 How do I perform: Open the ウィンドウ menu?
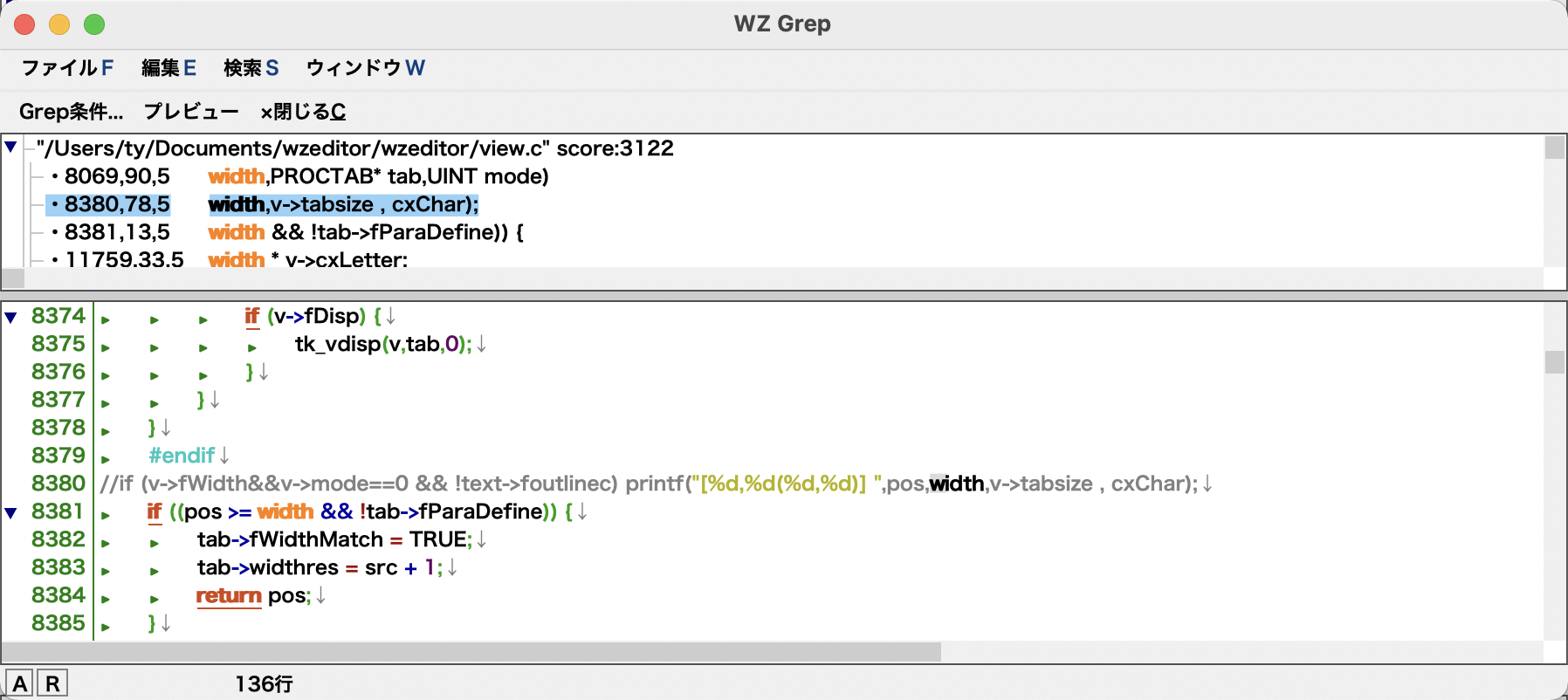point(365,68)
